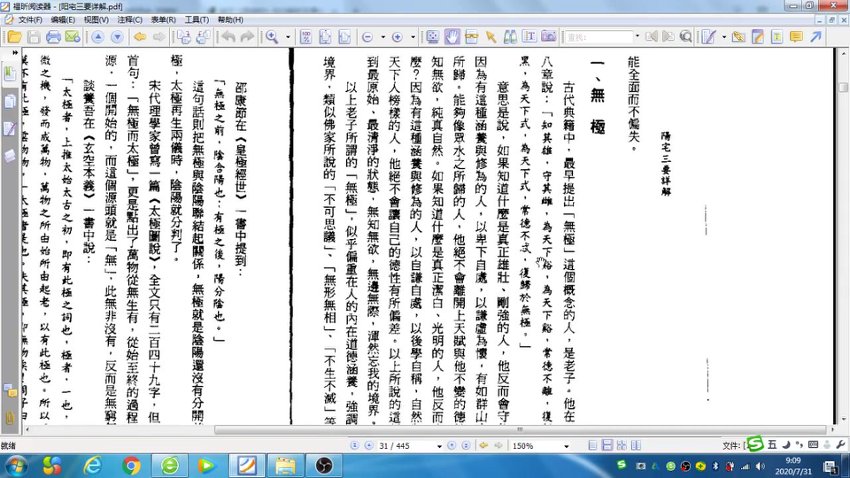Open Google Chrome from taskbar
Image resolution: width=850 pixels, height=478 pixels.
pos(131,466)
